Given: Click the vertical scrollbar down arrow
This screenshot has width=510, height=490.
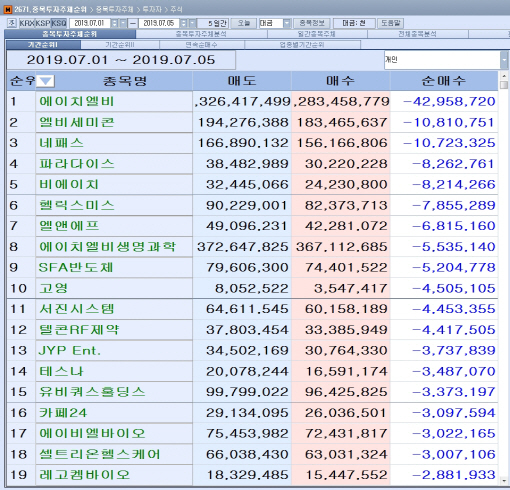Looking at the screenshot, I should (x=504, y=480).
